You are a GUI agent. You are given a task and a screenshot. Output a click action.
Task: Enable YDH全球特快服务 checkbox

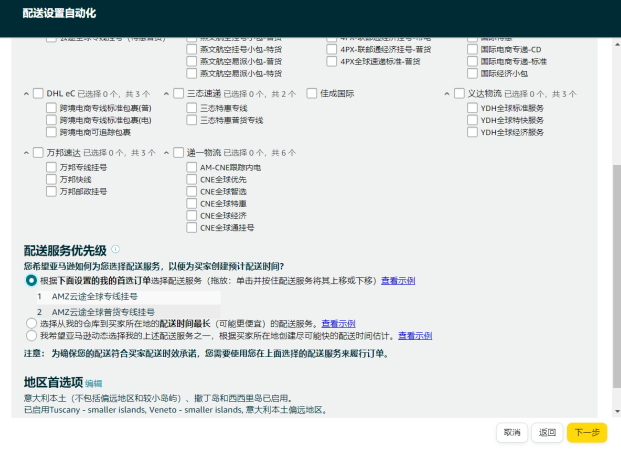point(472,120)
